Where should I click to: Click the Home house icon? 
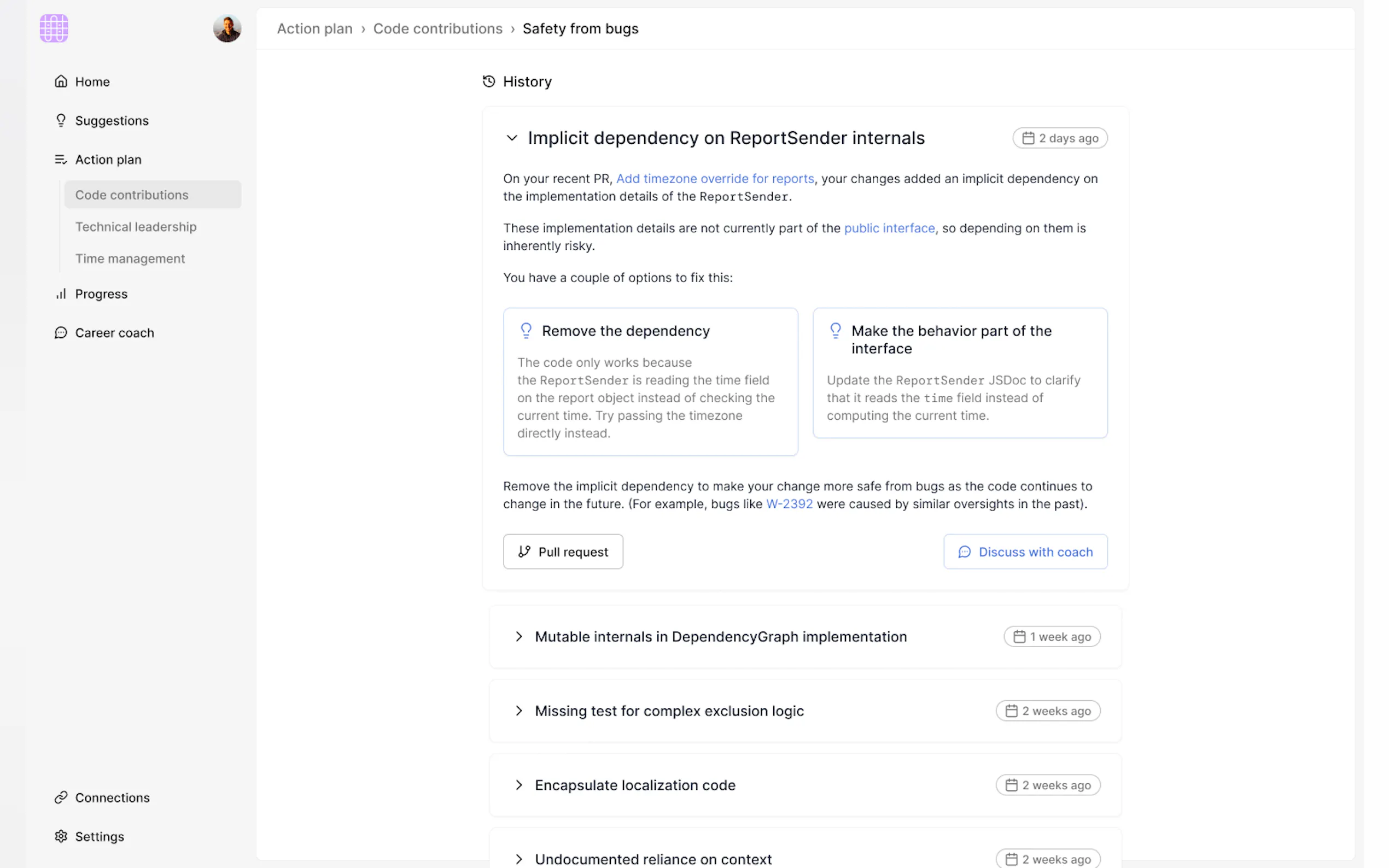pos(61,81)
